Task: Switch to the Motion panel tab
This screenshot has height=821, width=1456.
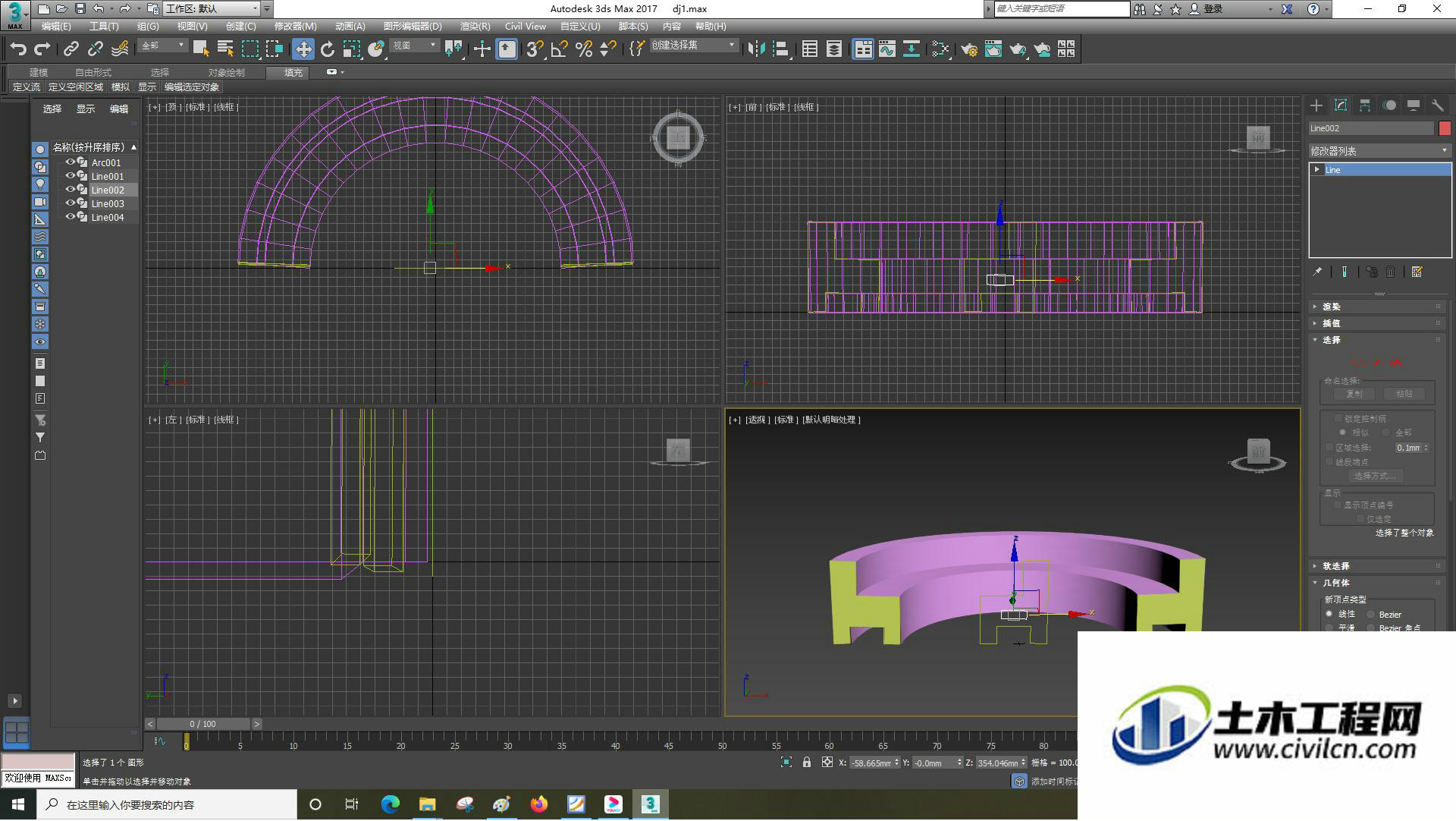Action: tap(1389, 105)
